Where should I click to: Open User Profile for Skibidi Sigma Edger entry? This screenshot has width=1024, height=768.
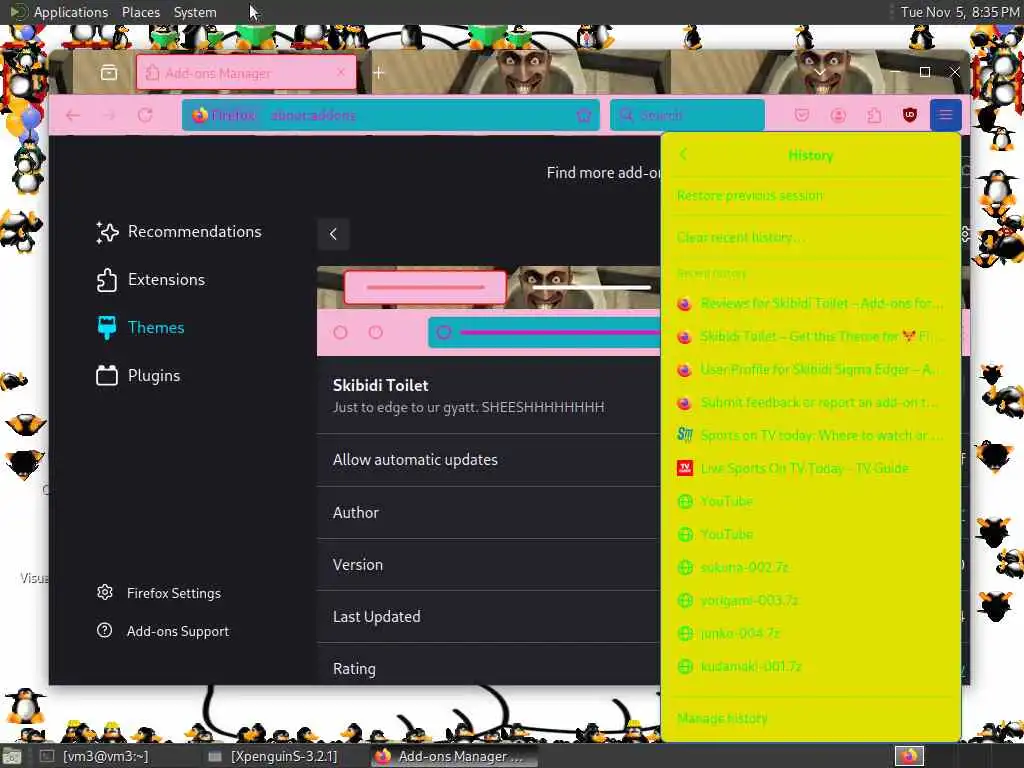pos(810,370)
